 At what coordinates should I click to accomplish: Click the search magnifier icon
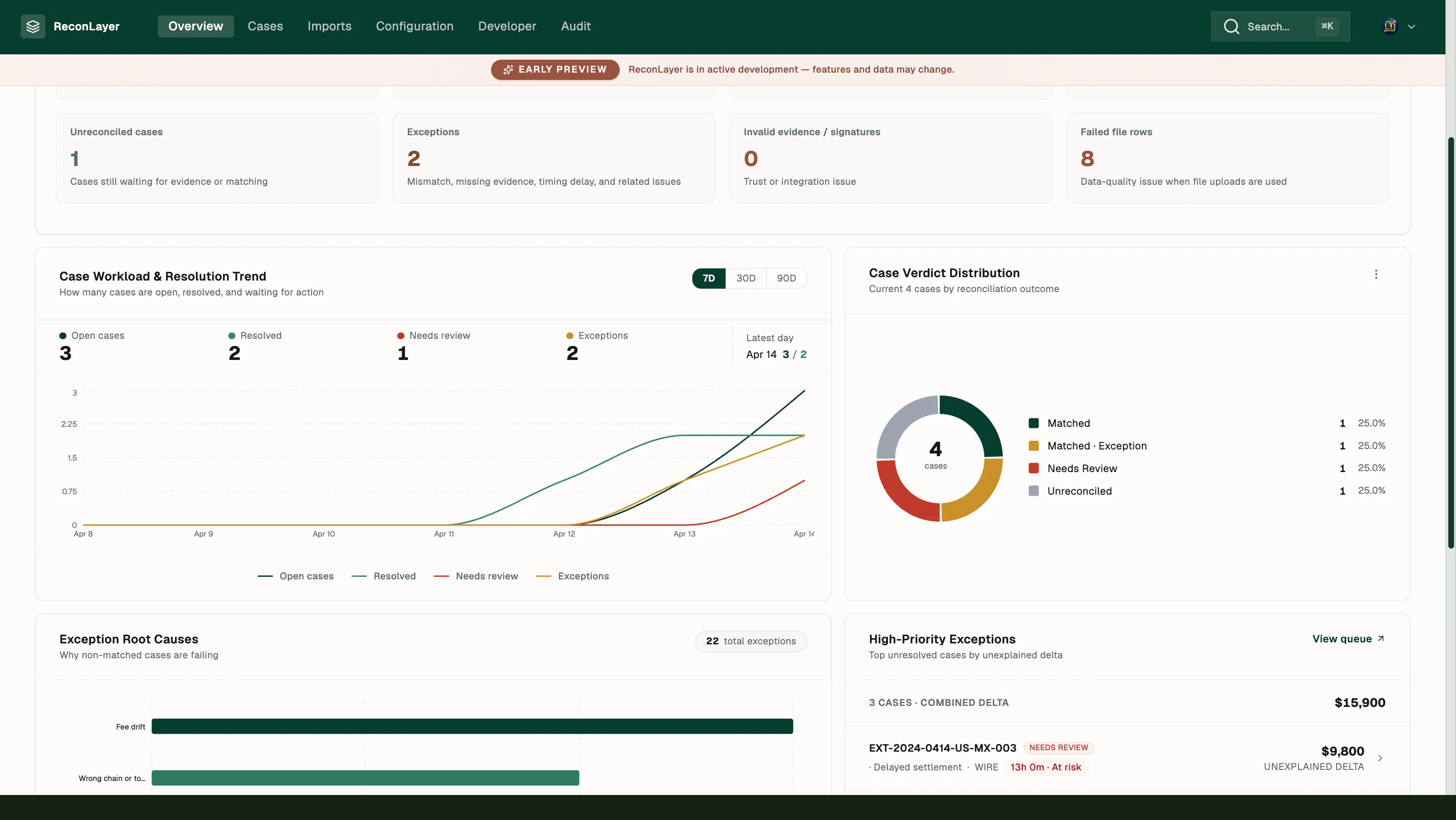(x=1231, y=26)
